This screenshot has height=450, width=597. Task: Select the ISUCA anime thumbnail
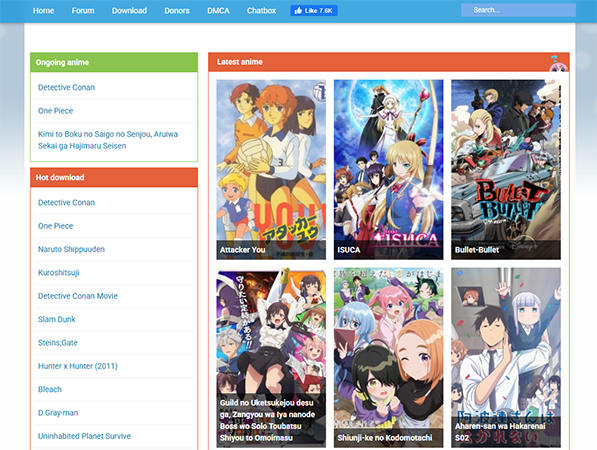(x=388, y=169)
